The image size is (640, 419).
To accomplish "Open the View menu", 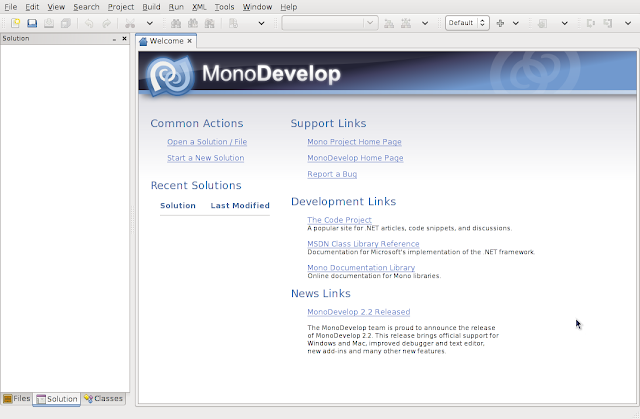I will (56, 7).
